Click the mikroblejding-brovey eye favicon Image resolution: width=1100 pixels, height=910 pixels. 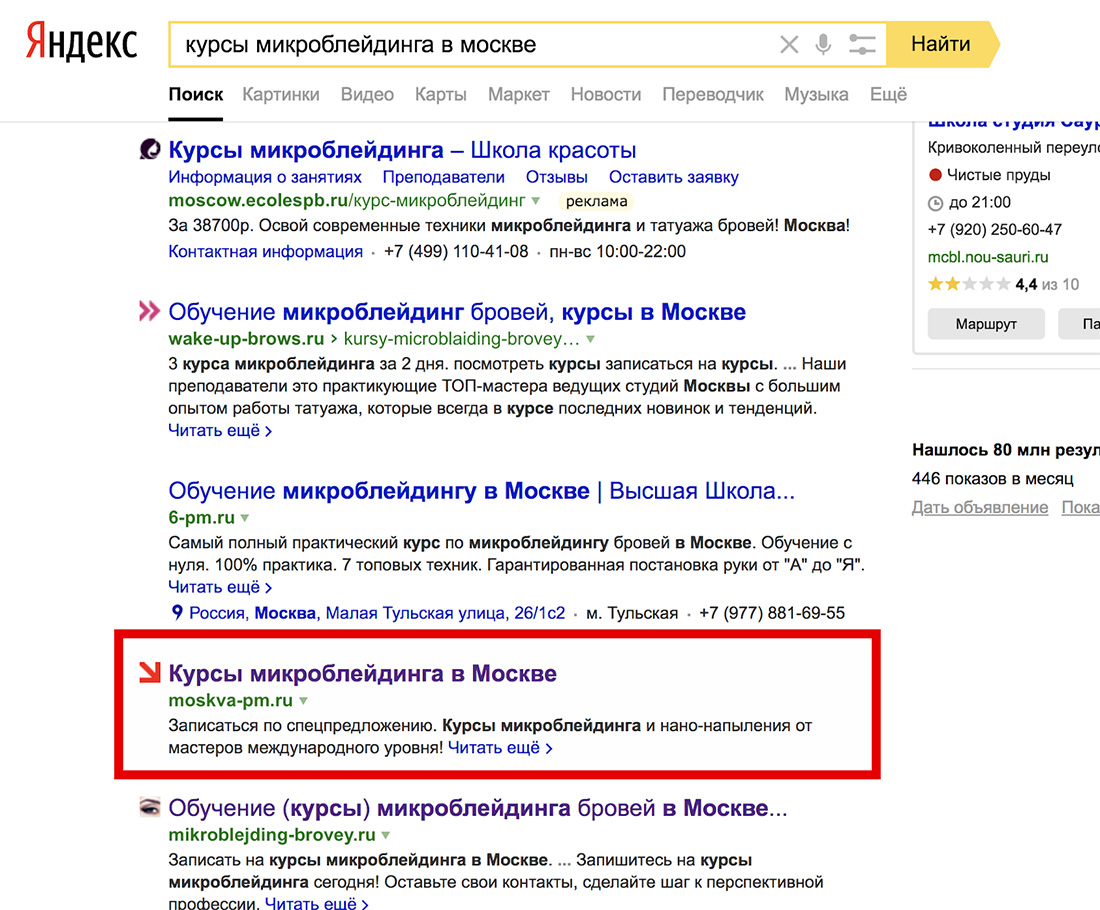(x=149, y=807)
